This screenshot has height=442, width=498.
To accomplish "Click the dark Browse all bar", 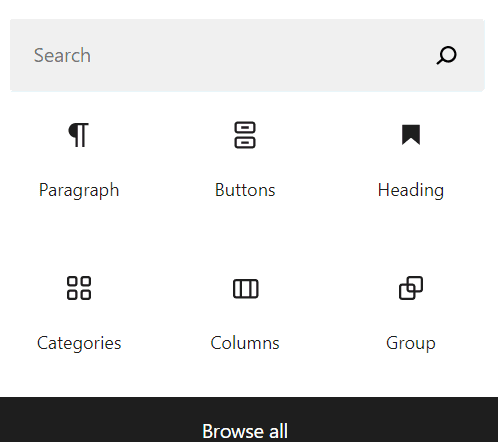I will pyautogui.click(x=249, y=419).
